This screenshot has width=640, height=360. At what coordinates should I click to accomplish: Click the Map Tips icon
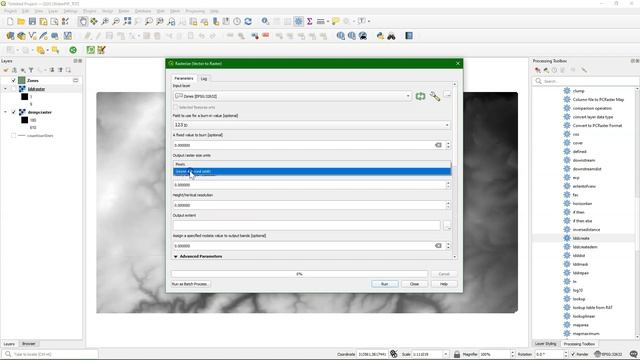pyautogui.click(x=336, y=21)
